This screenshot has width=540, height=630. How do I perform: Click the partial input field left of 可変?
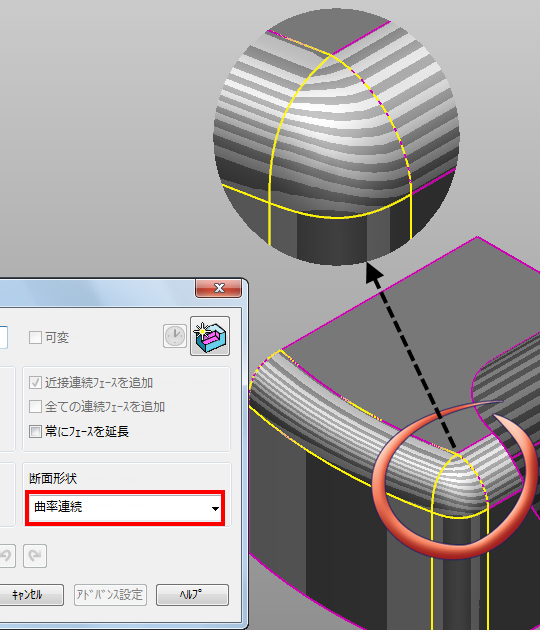(4, 337)
